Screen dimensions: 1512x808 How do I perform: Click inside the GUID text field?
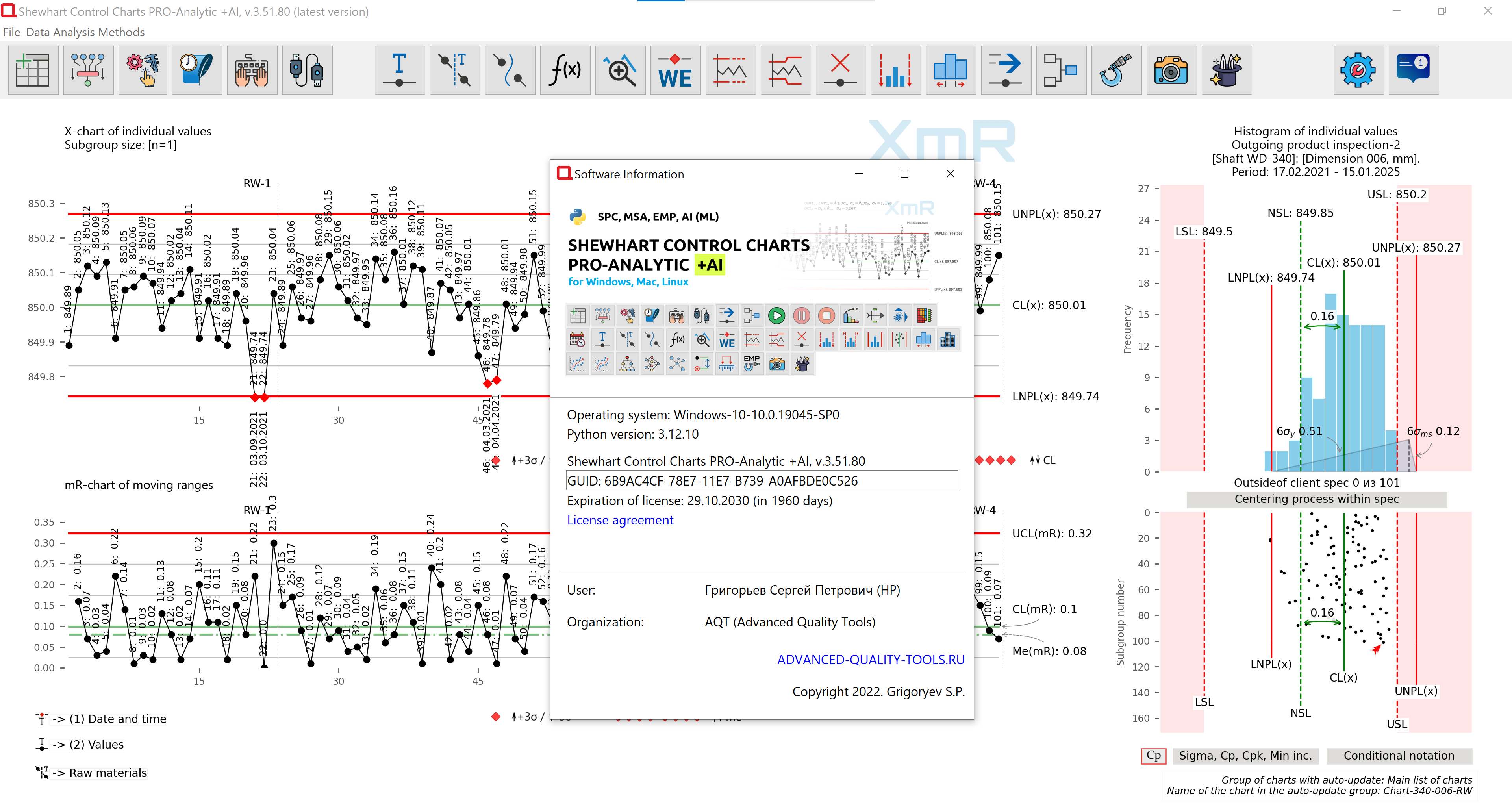pos(761,480)
